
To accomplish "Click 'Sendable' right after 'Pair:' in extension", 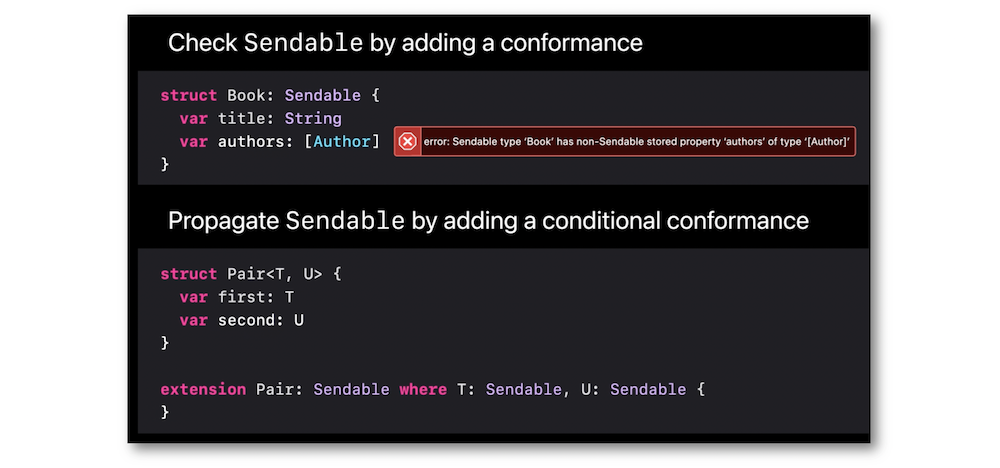I will [351, 389].
